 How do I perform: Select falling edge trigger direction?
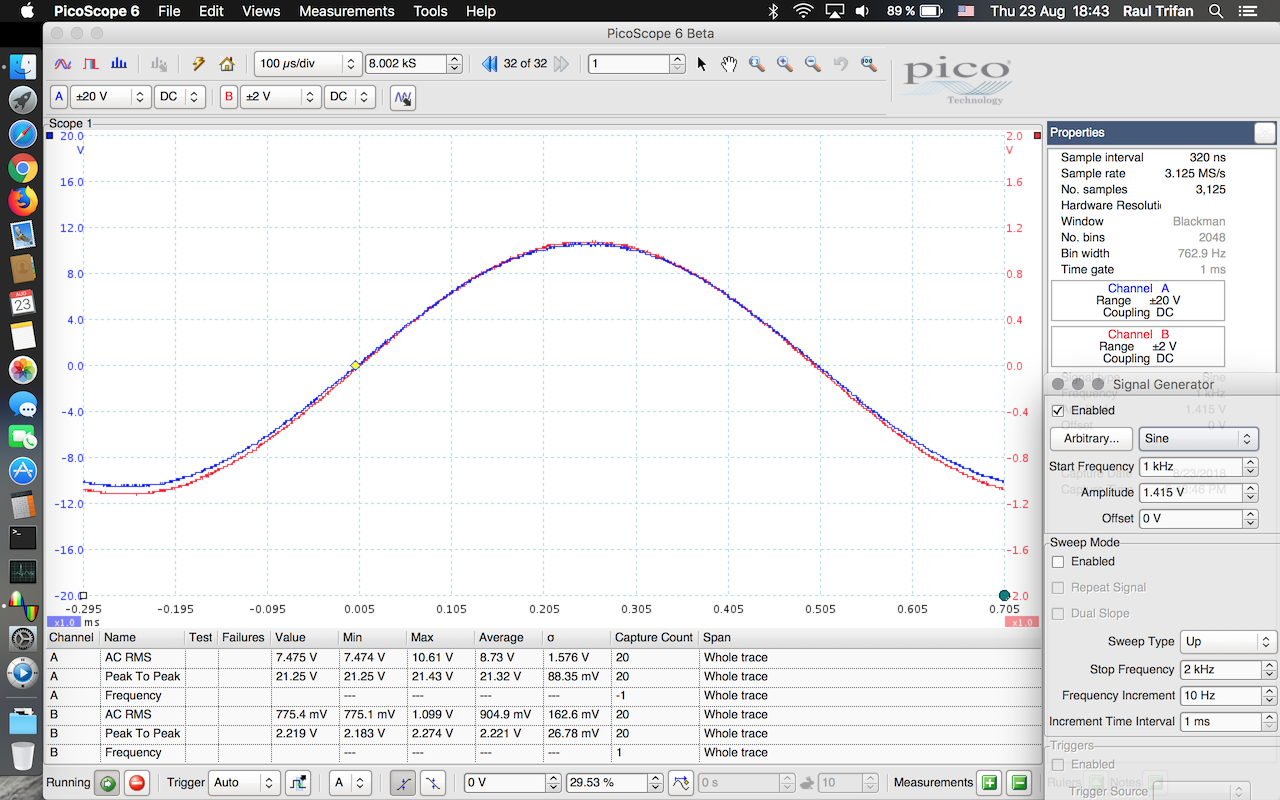click(x=433, y=783)
